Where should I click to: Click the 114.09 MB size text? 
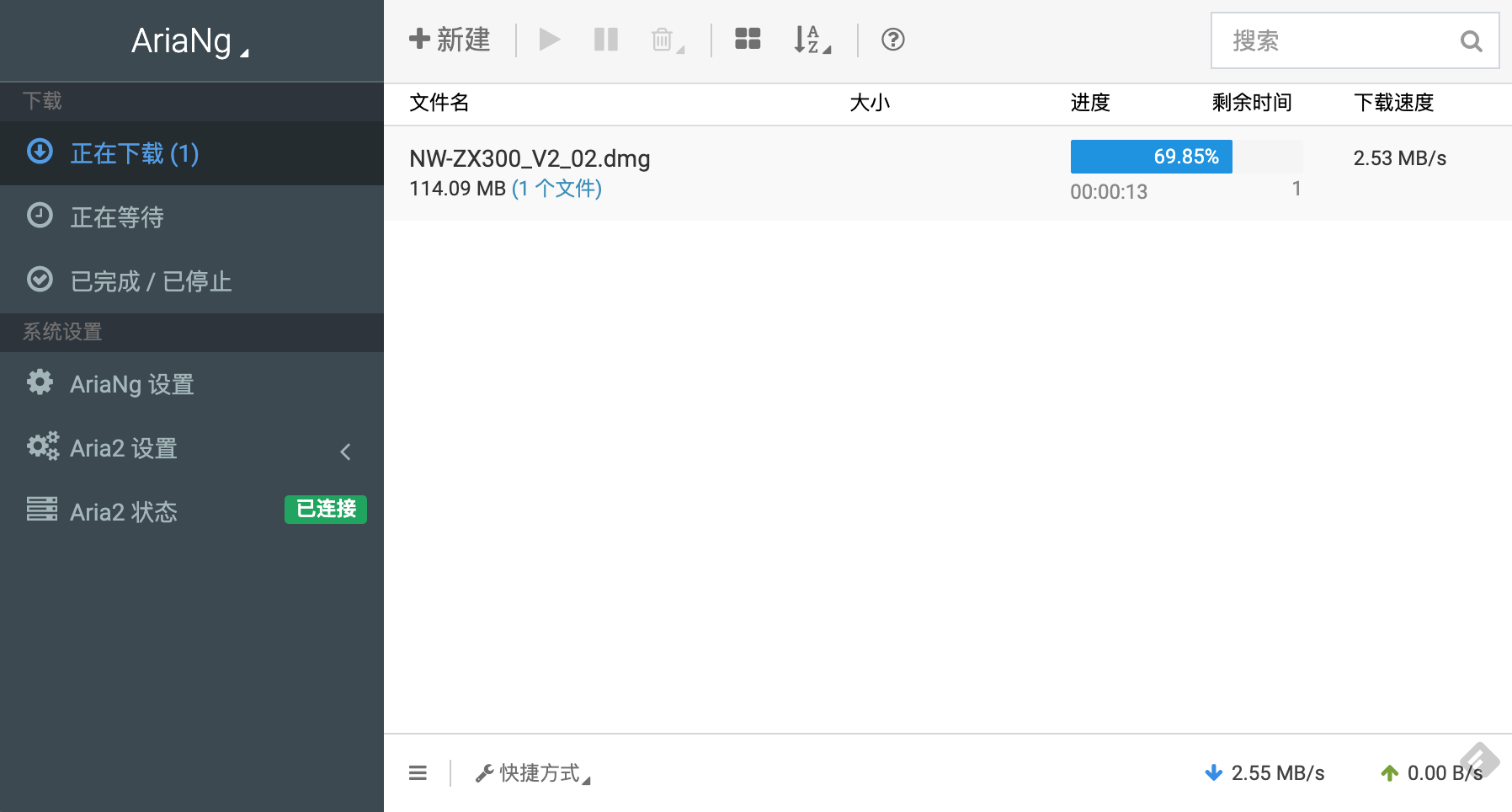pyautogui.click(x=457, y=189)
